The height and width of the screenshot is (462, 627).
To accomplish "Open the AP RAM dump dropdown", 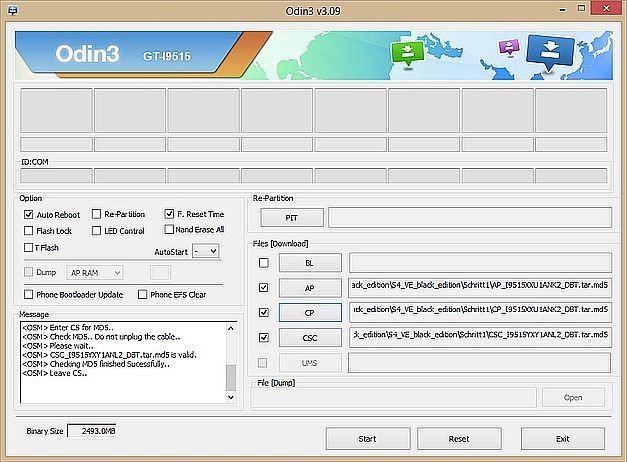I will click(95, 272).
